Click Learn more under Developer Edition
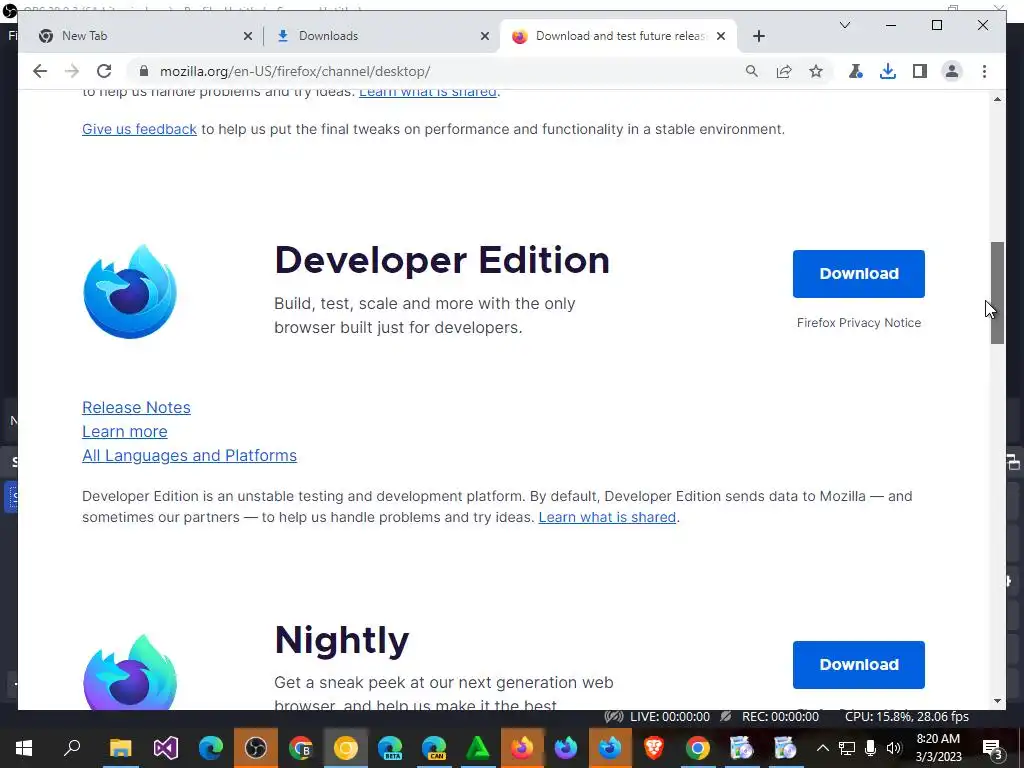 pos(124,432)
